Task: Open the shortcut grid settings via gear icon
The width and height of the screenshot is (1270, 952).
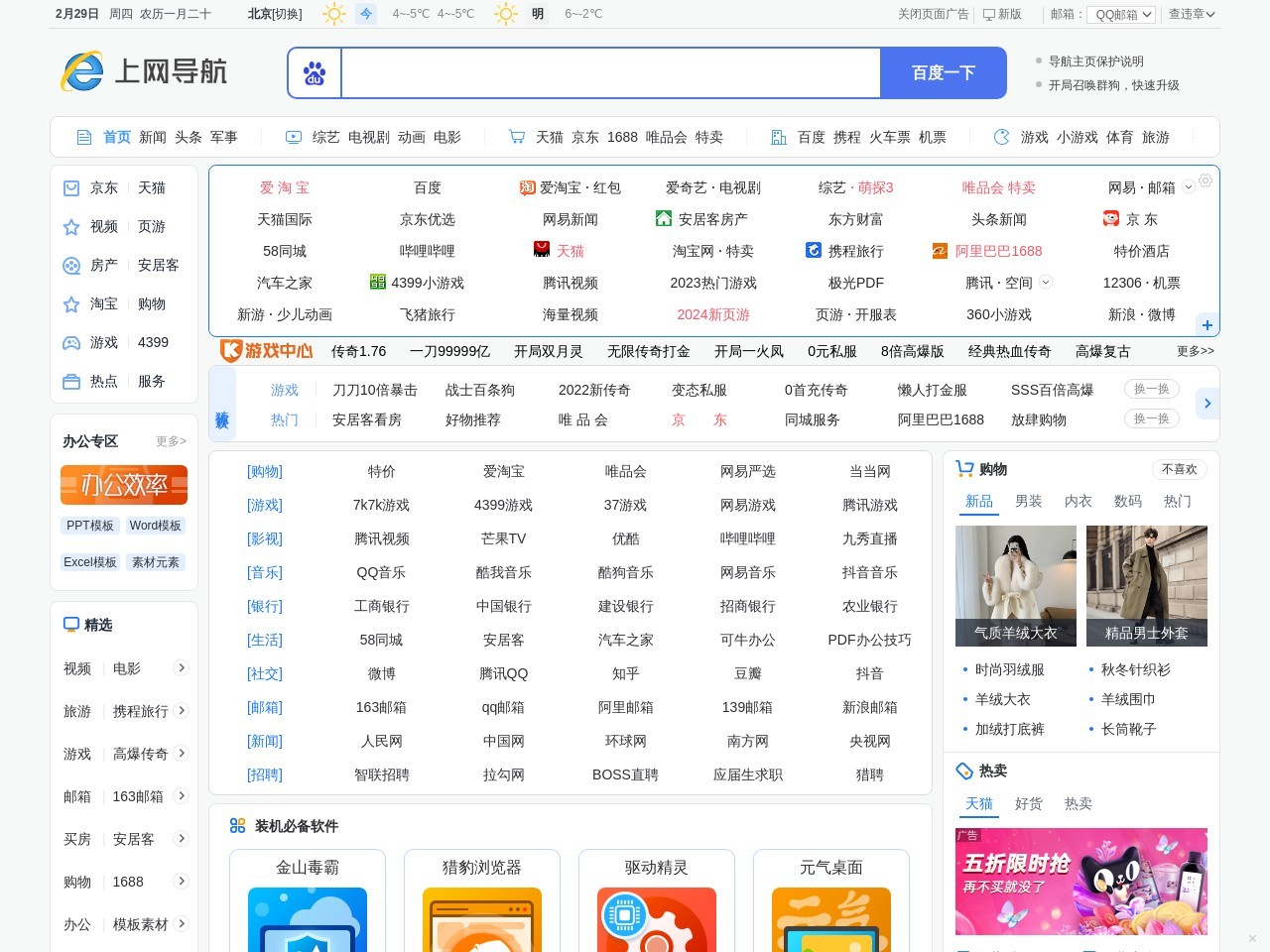Action: [1206, 180]
